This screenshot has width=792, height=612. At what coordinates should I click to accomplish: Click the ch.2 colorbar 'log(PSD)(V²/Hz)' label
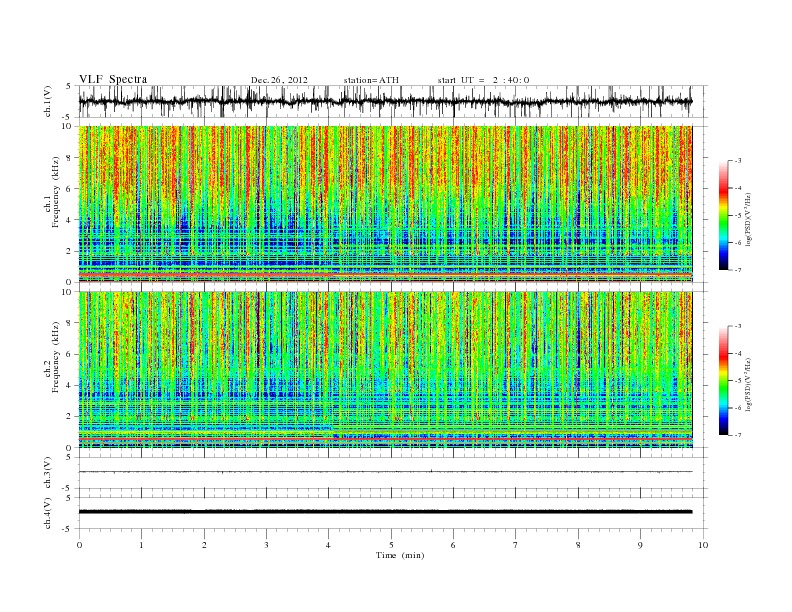pyautogui.click(x=749, y=384)
